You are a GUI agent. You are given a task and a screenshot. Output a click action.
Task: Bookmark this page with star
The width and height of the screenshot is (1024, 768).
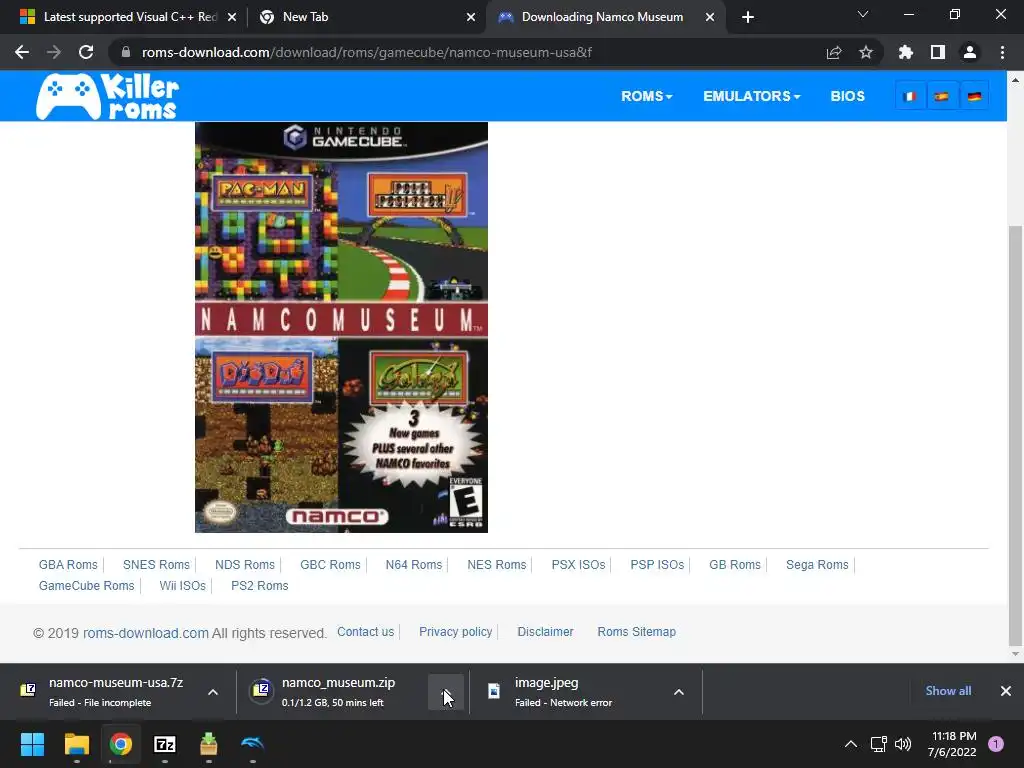click(865, 52)
